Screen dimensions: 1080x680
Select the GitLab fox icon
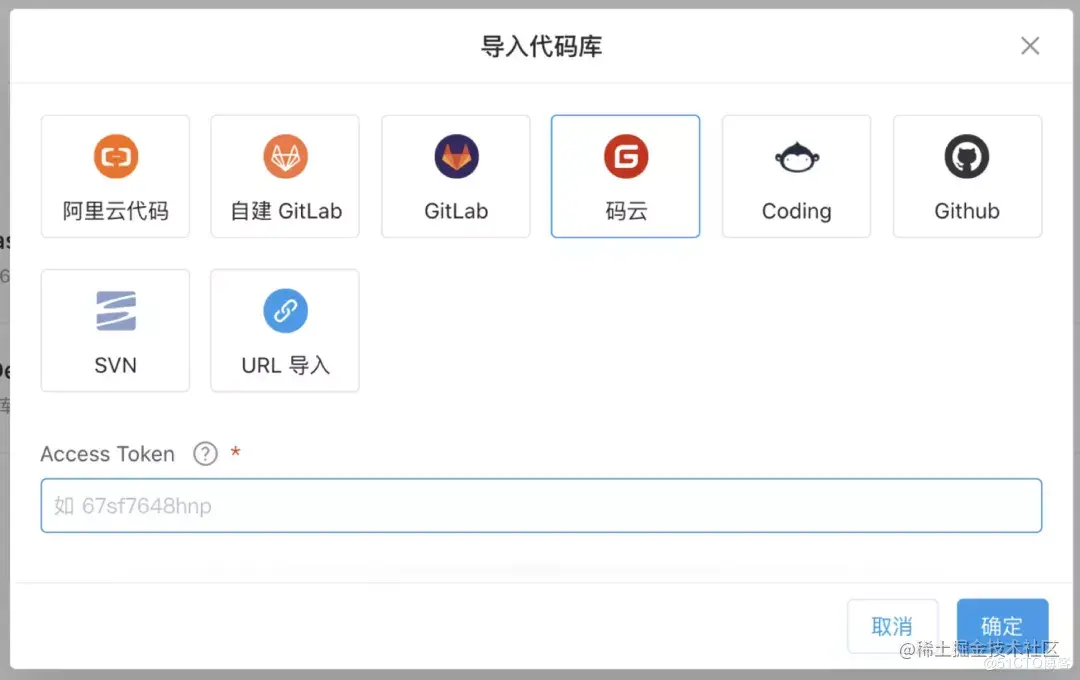click(455, 156)
